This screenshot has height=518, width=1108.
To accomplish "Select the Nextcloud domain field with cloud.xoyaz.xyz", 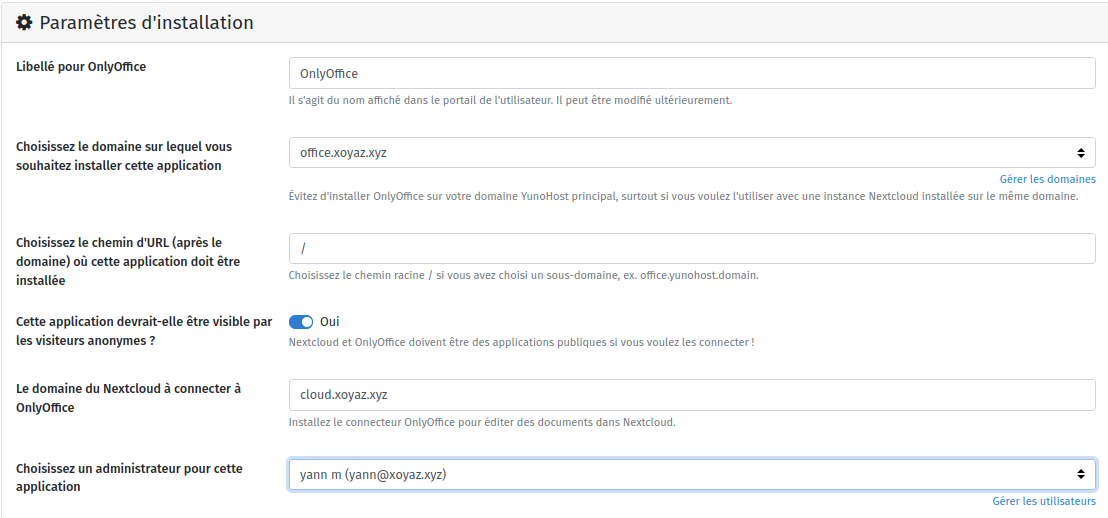I will coord(691,395).
